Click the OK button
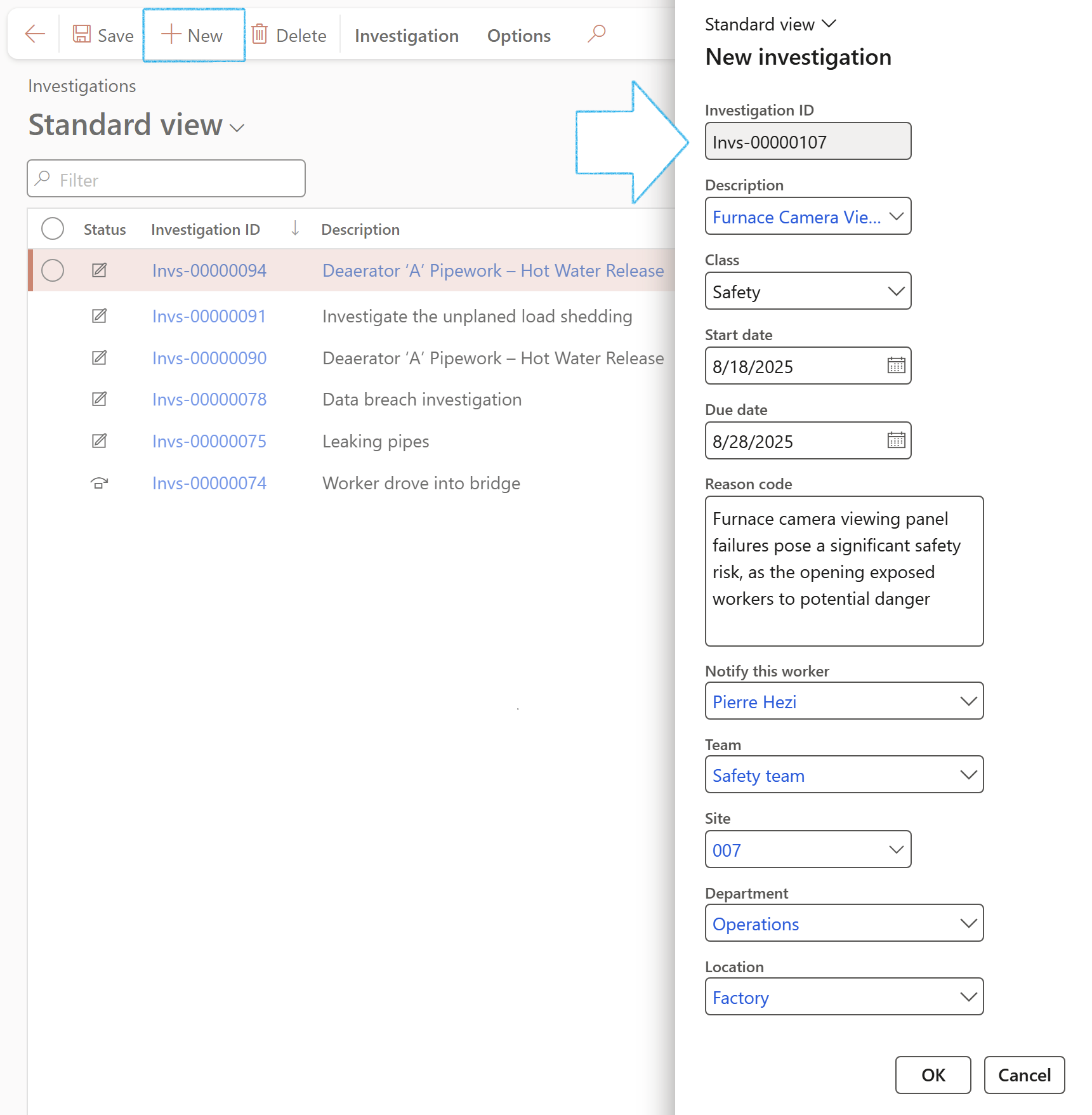The height and width of the screenshot is (1115, 1092). pyautogui.click(x=933, y=1075)
